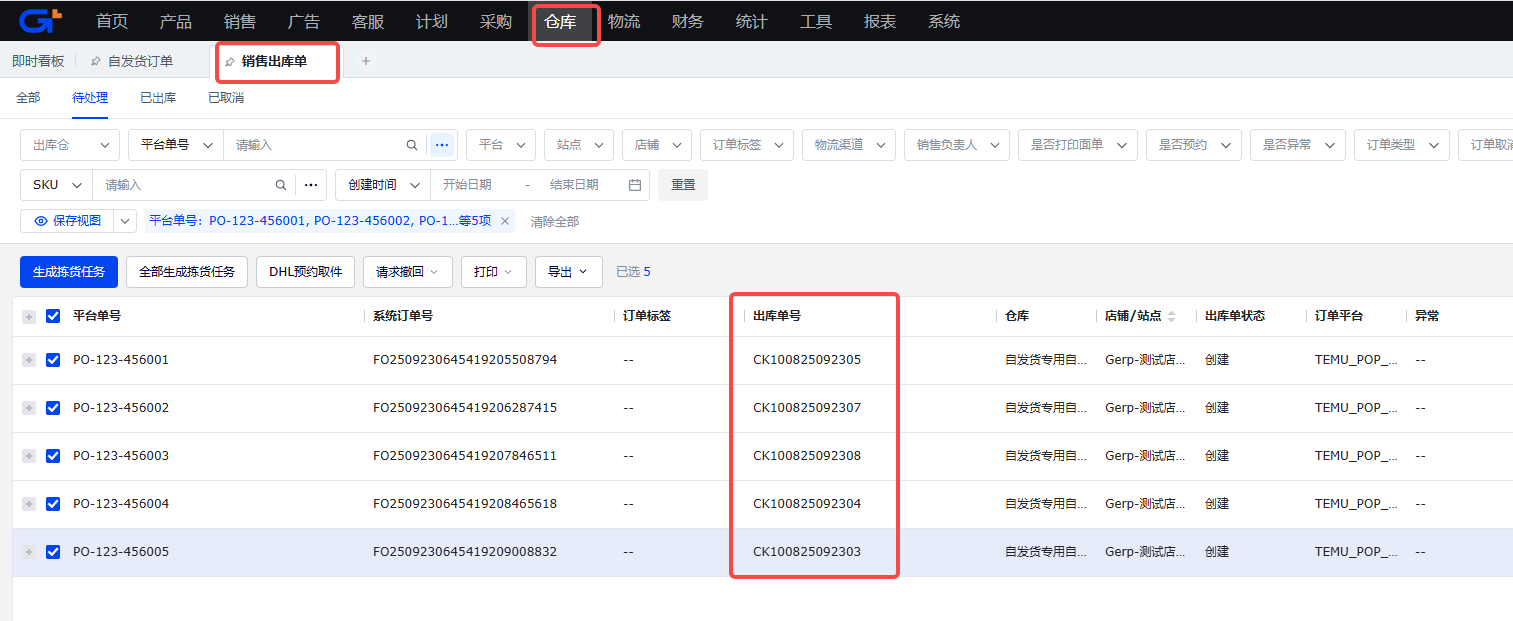Open 销售 menu in top navigation
This screenshot has height=621, width=1513.
click(240, 21)
